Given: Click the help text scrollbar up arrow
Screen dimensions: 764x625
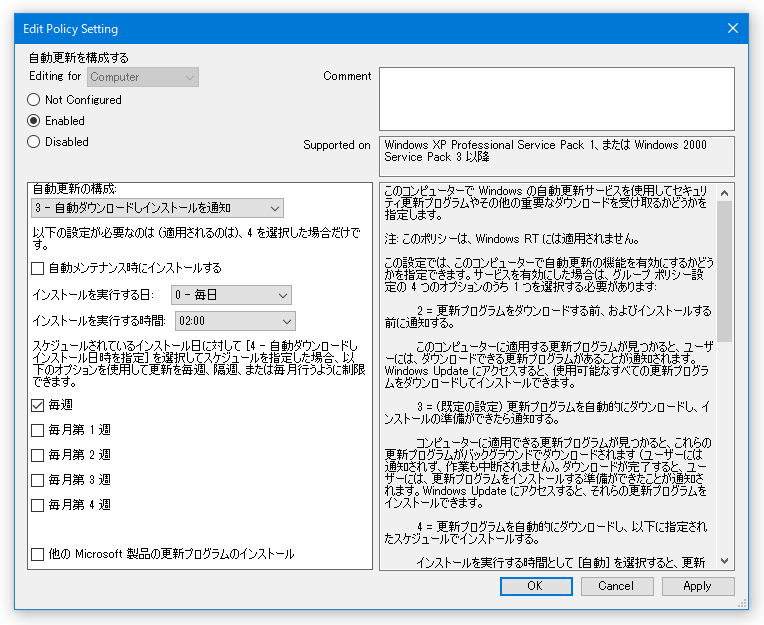Looking at the screenshot, I should (x=725, y=193).
